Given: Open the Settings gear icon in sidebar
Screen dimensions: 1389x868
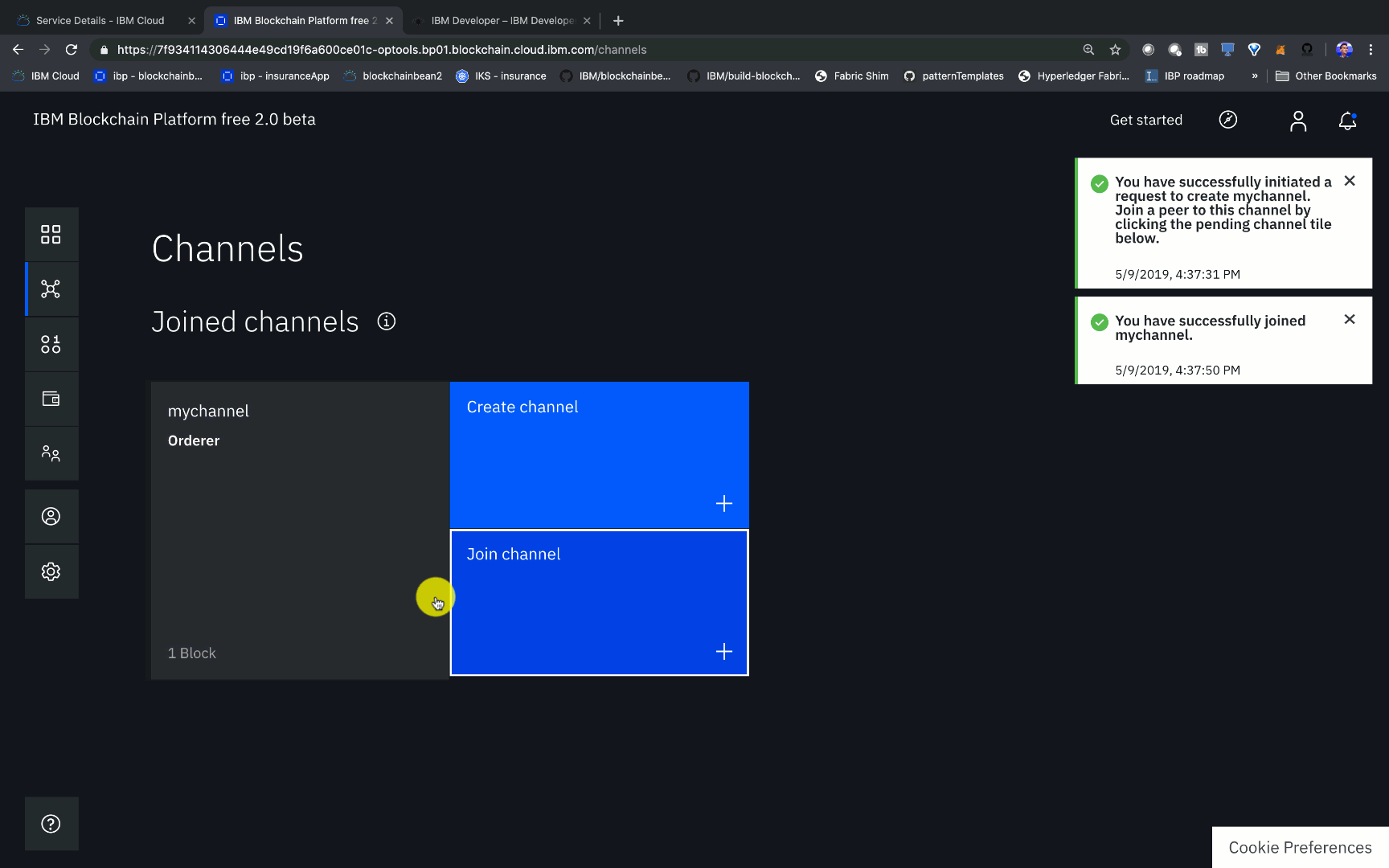Looking at the screenshot, I should click(x=51, y=571).
